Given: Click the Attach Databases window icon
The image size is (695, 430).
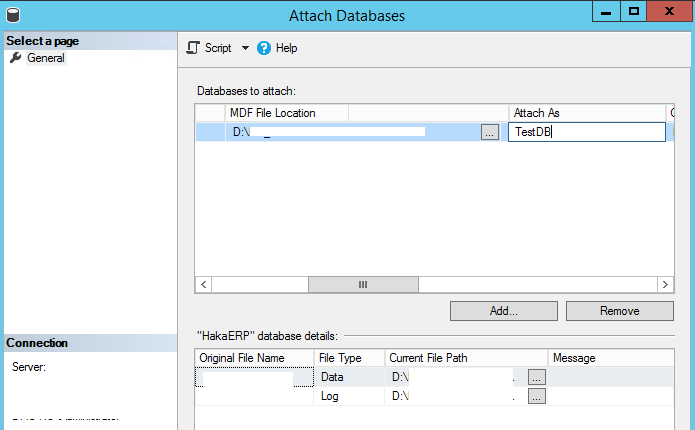Looking at the screenshot, I should tap(12, 15).
